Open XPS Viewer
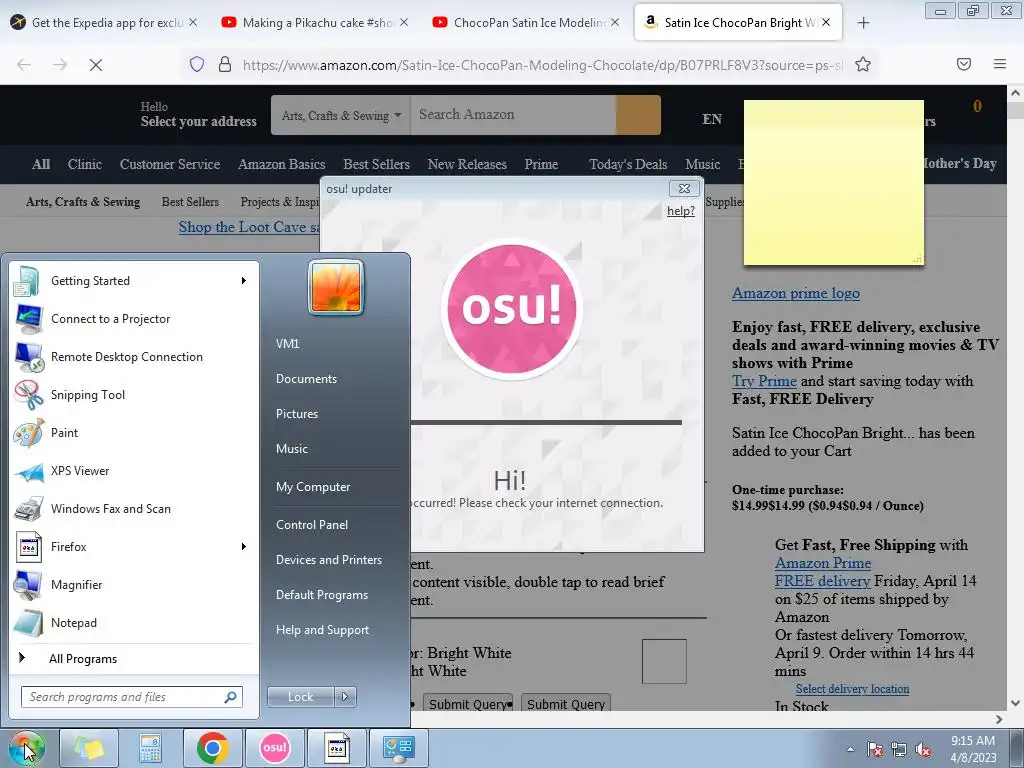This screenshot has height=768, width=1024. click(134, 471)
